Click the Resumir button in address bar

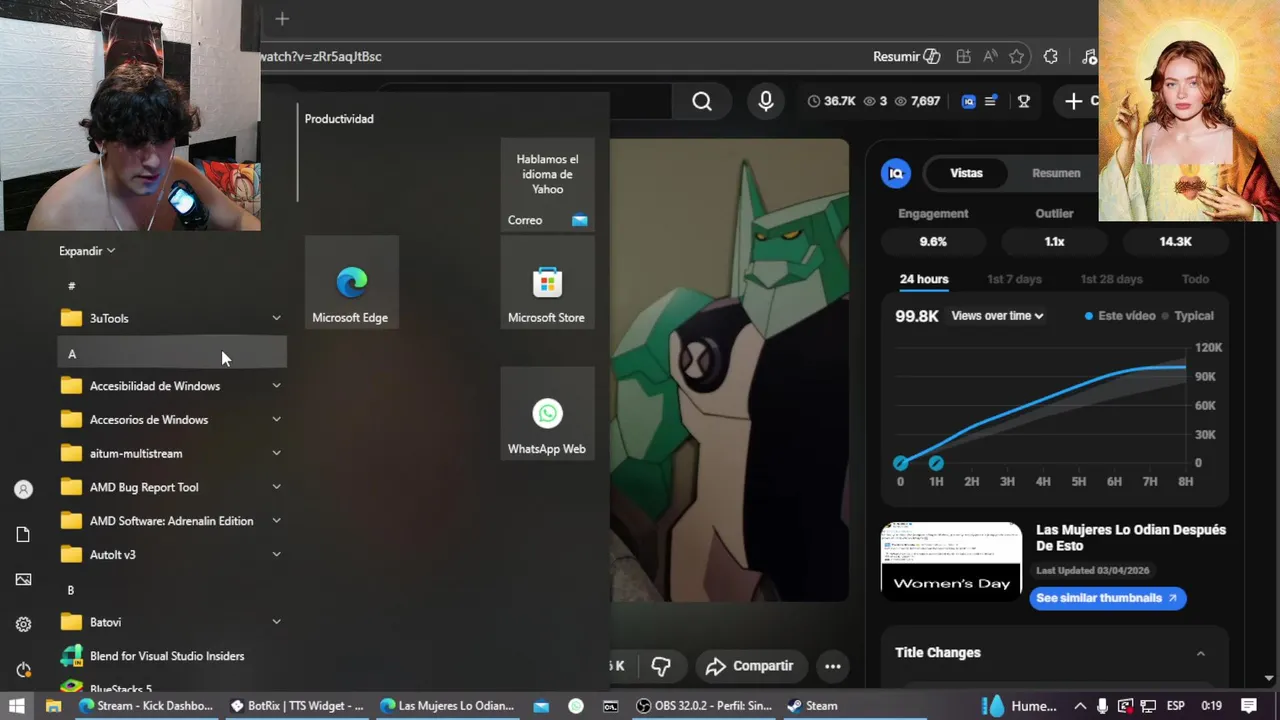click(x=906, y=57)
